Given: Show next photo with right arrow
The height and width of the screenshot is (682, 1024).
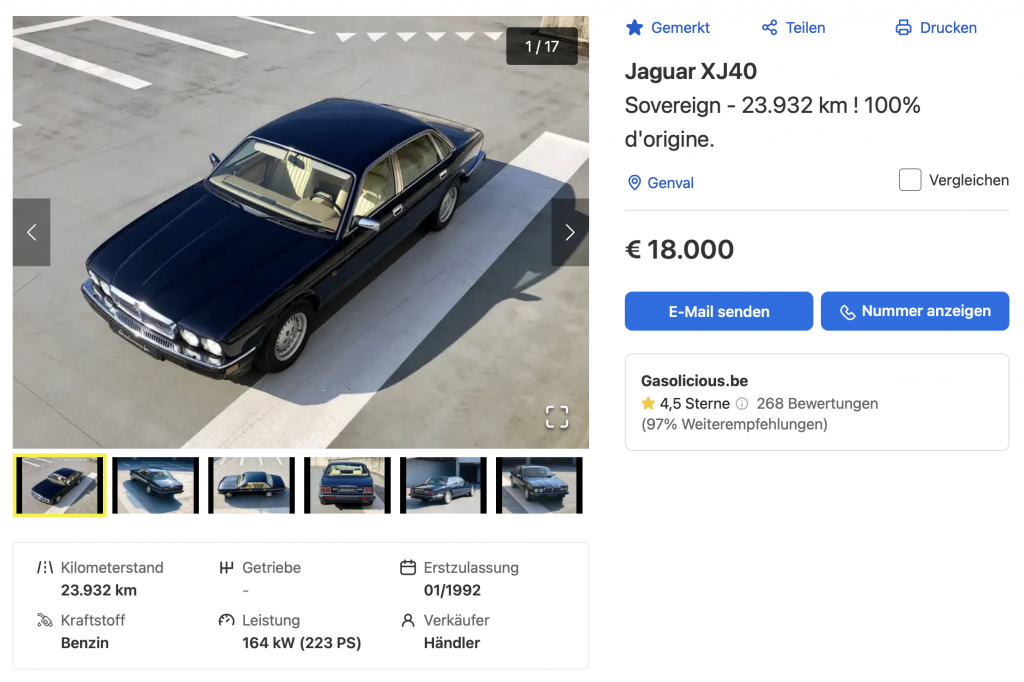Looking at the screenshot, I should click(569, 232).
